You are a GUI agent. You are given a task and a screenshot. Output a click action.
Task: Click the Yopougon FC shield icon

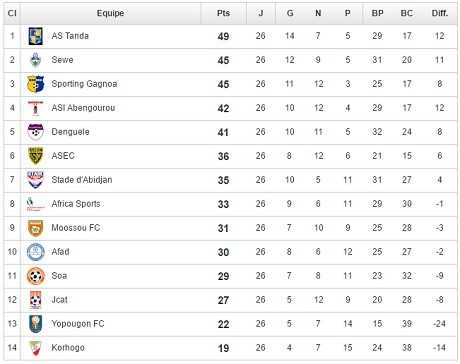(x=36, y=324)
